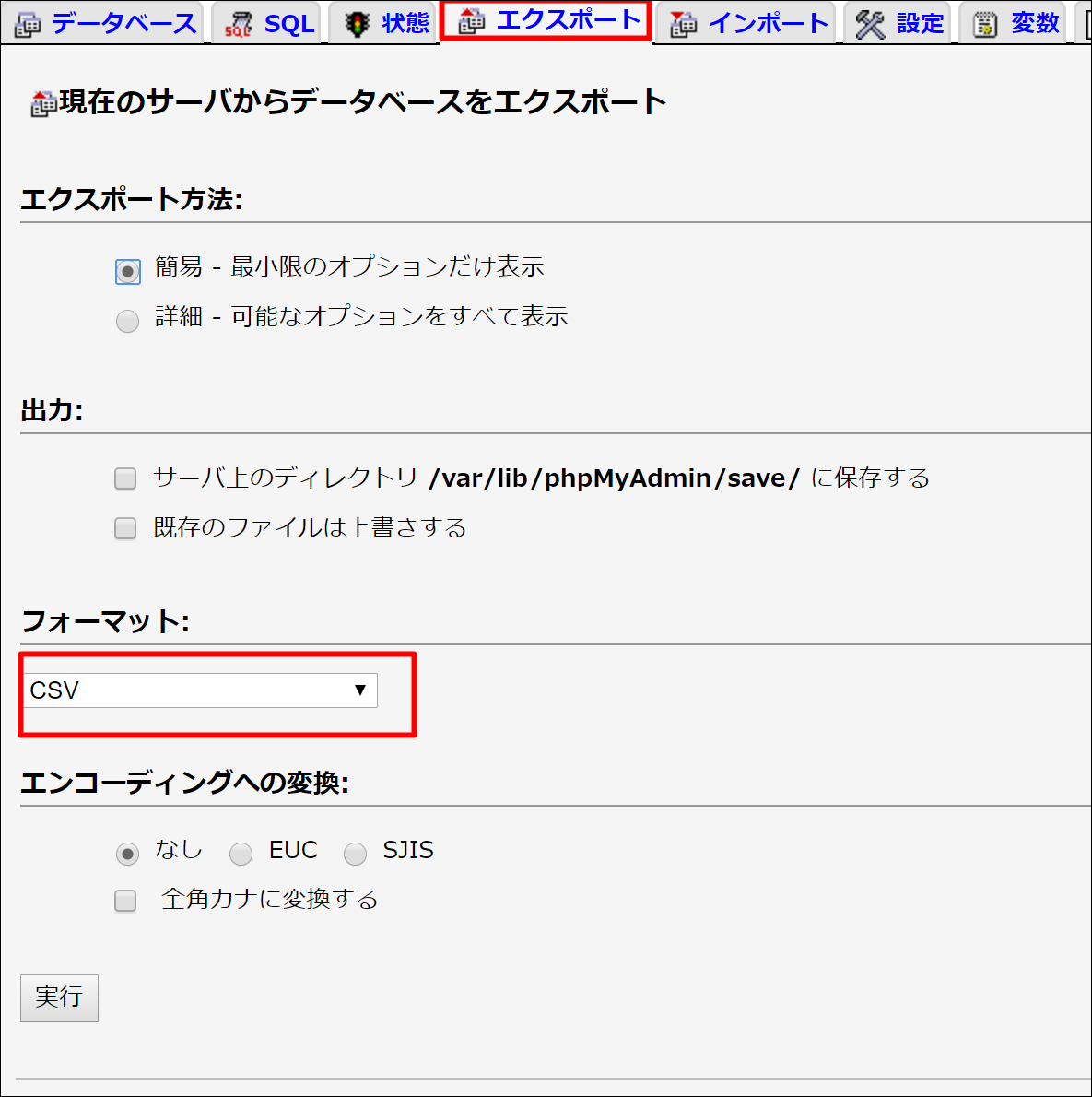Screen dimensions: 1092x1097
Task: Click the 実行 button
Action: (60, 997)
